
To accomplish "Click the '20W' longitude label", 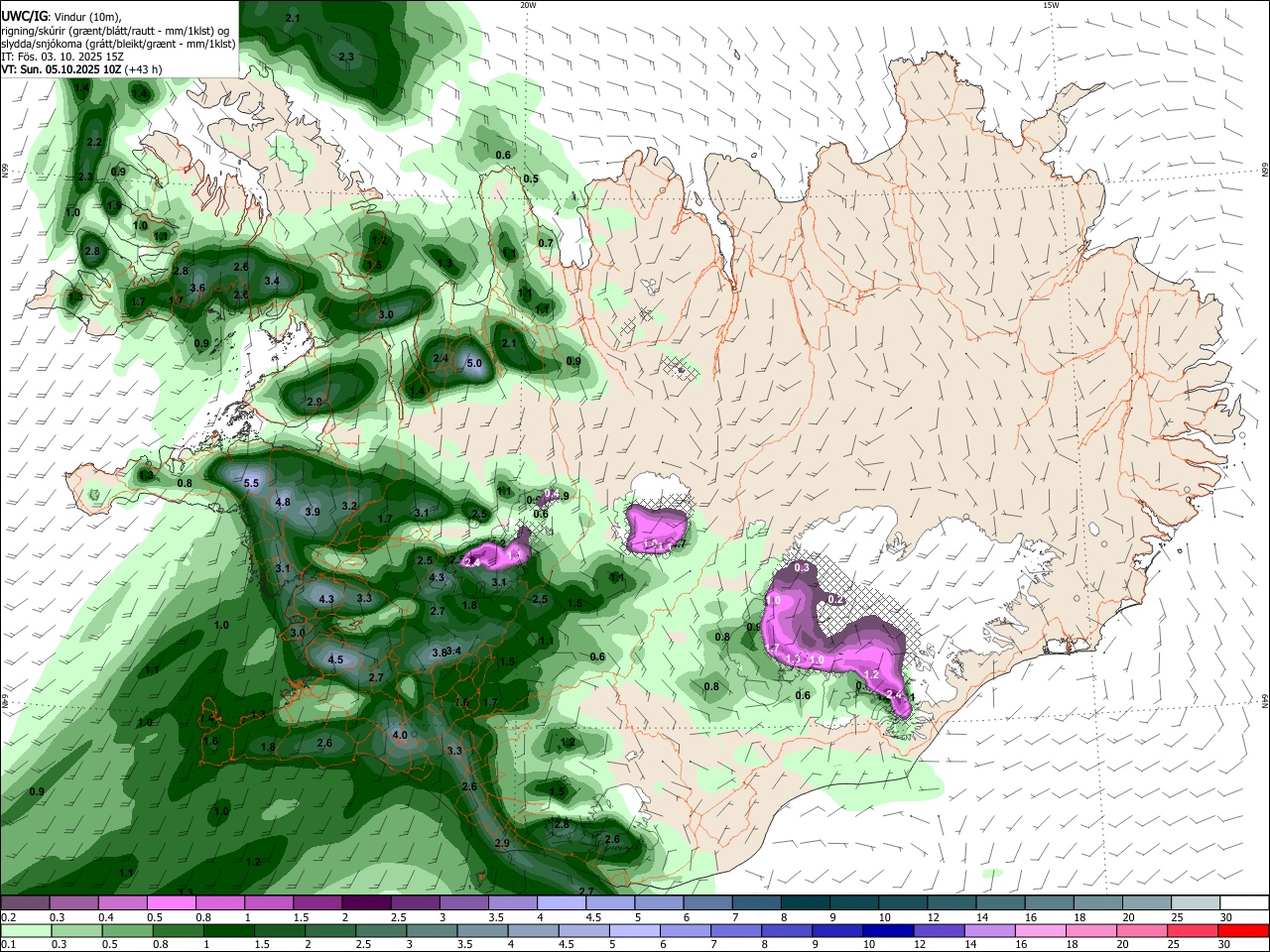I will click(528, 5).
